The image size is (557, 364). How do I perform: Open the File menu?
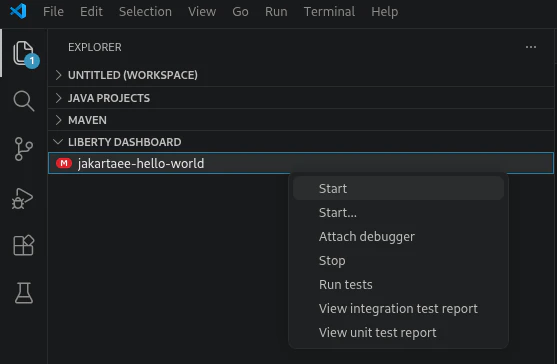[53, 12]
